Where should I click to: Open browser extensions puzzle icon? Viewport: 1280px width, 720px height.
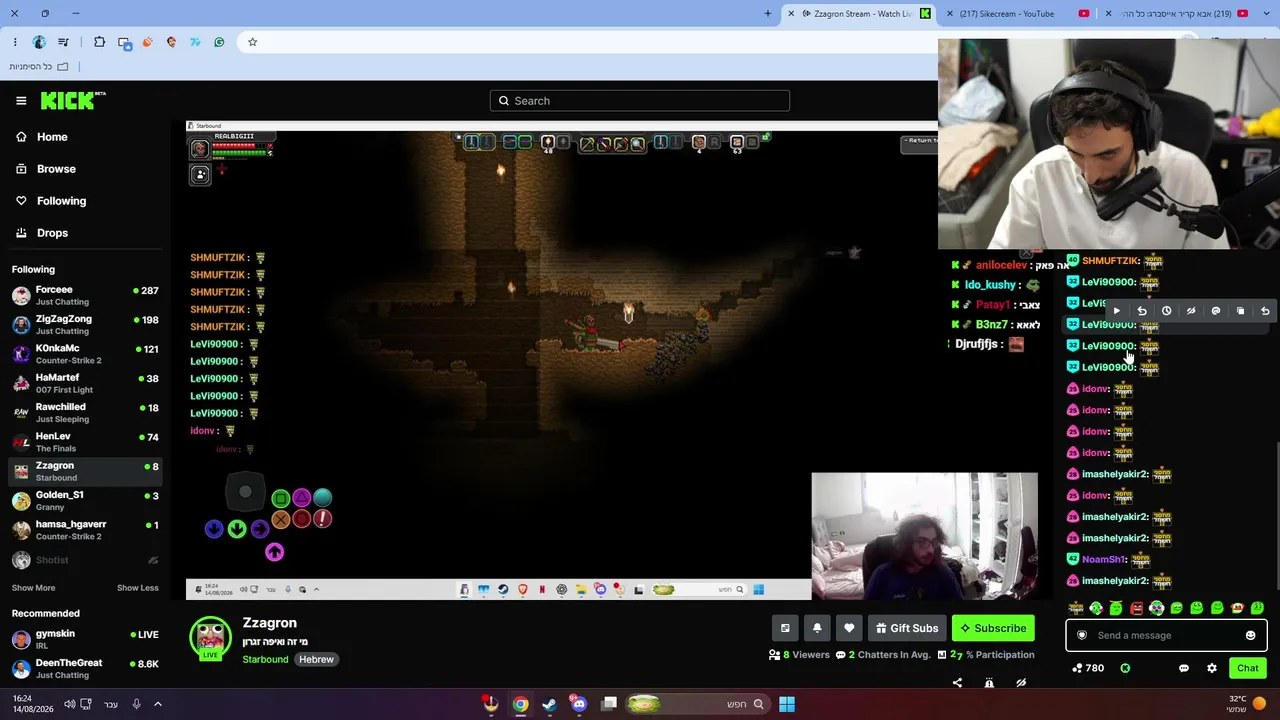99,42
